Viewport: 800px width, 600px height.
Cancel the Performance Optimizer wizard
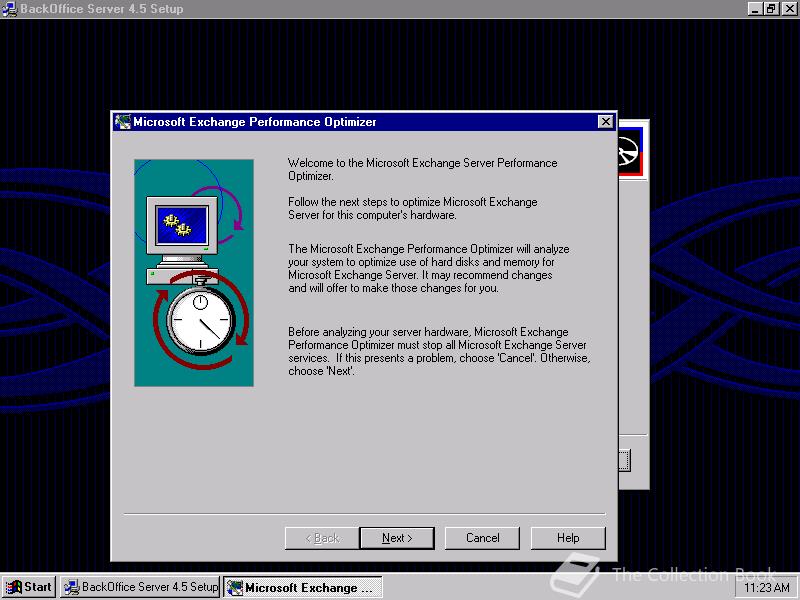click(482, 538)
